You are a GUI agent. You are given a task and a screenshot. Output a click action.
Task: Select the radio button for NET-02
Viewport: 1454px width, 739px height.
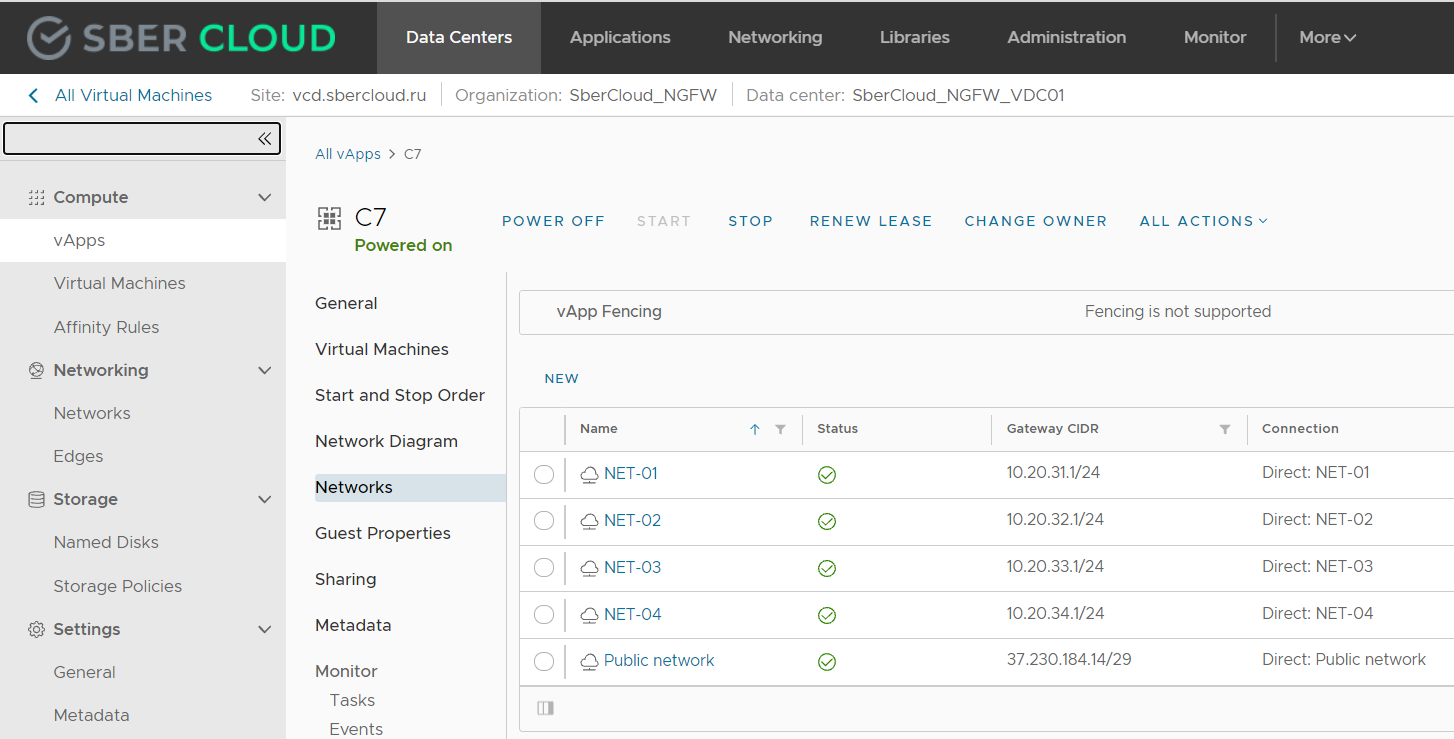tap(544, 521)
